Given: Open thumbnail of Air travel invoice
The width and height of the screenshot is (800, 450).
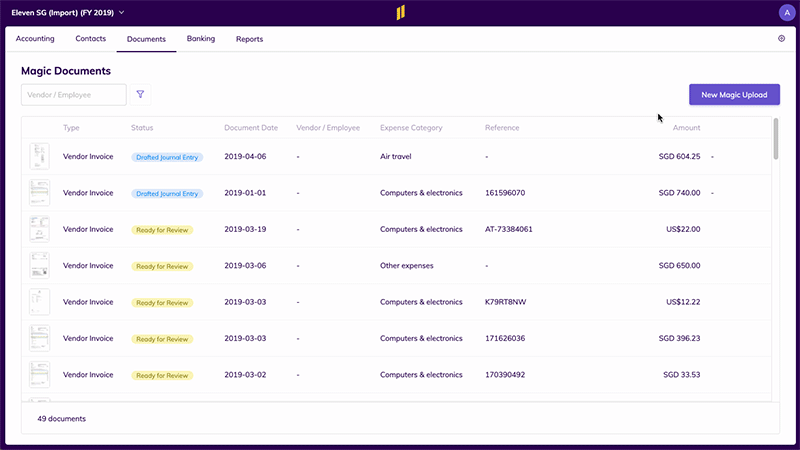Looking at the screenshot, I should click(39, 156).
